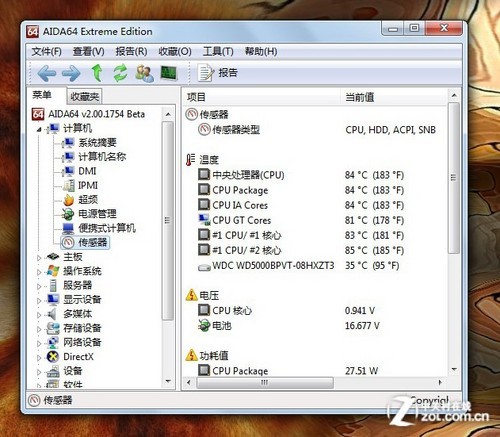Select 传感器 in the left tree
Viewport: 500px width, 437px height.
pos(85,242)
